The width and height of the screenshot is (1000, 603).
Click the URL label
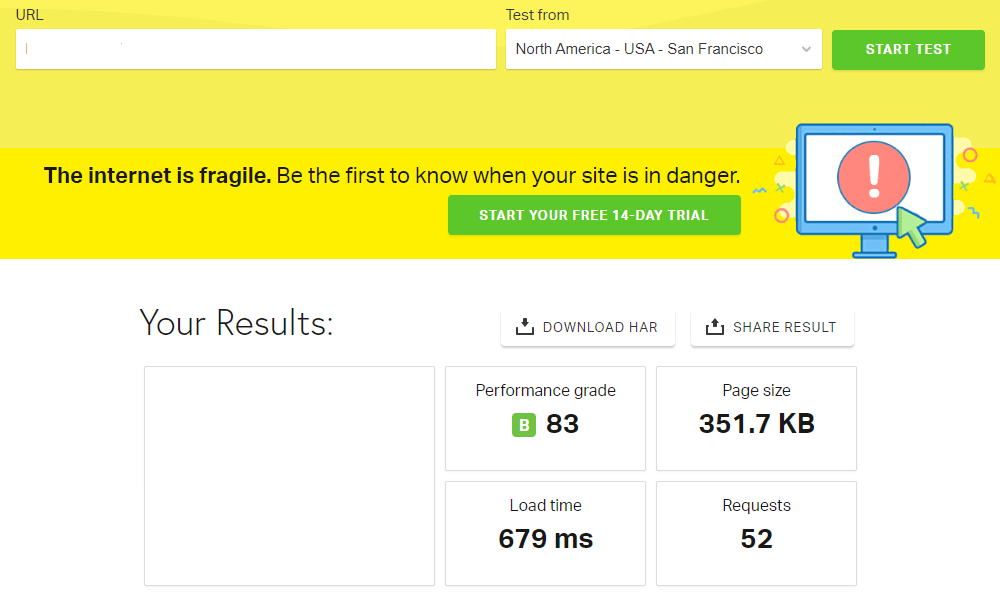[29, 15]
